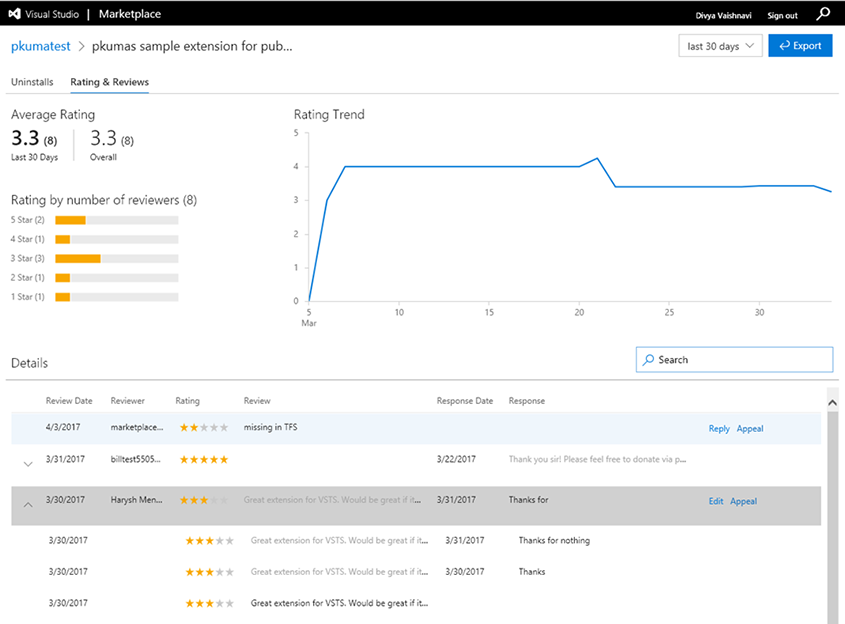The image size is (845, 624).
Task: Click the Reviewer column header
Action: [127, 400]
